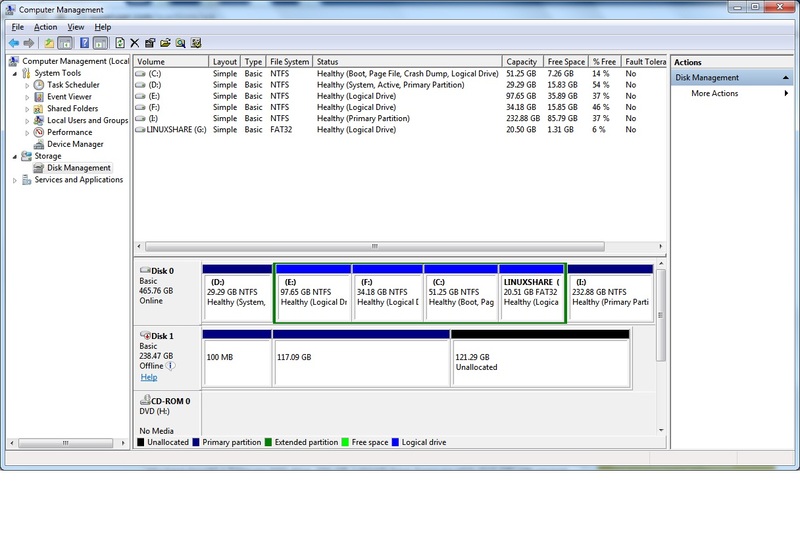Click the last toolbar settings icon

coord(196,43)
